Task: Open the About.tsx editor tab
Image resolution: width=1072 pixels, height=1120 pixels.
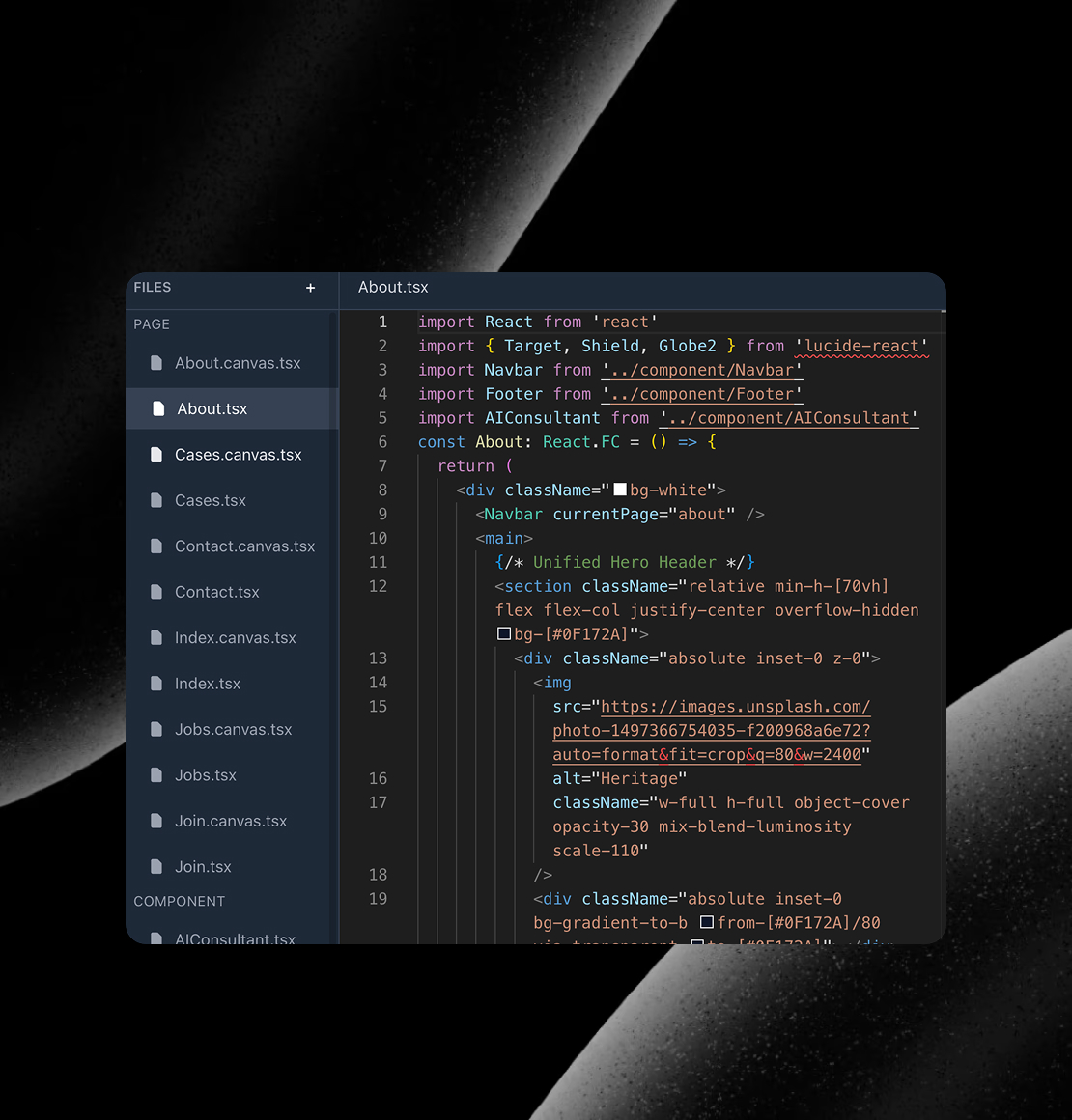Action: 393,288
